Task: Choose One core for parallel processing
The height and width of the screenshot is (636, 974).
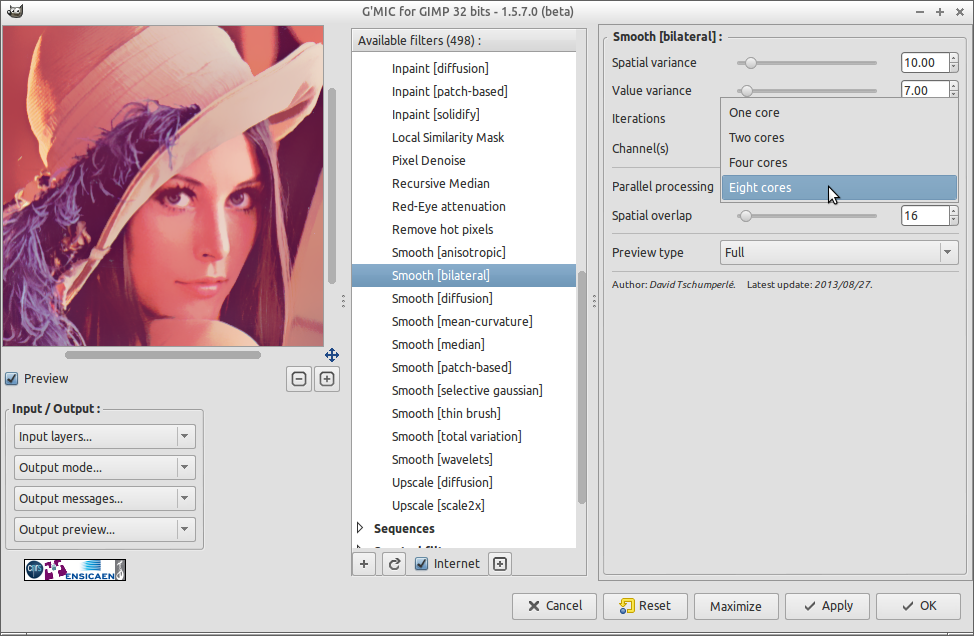Action: tap(839, 112)
